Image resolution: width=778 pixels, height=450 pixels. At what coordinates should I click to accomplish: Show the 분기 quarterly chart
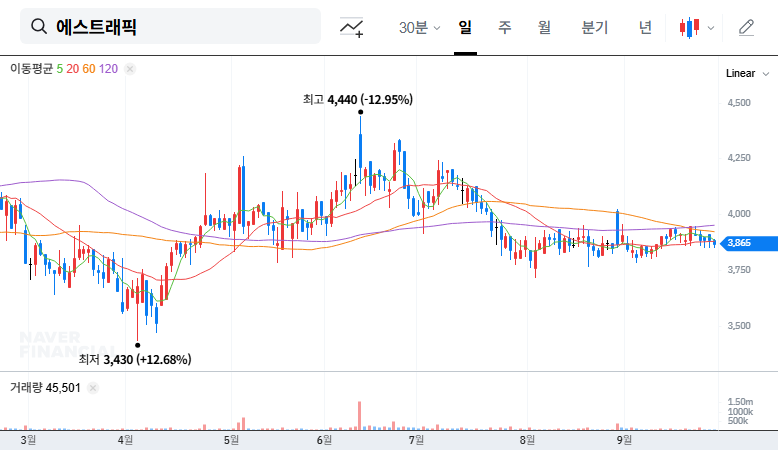(x=593, y=28)
